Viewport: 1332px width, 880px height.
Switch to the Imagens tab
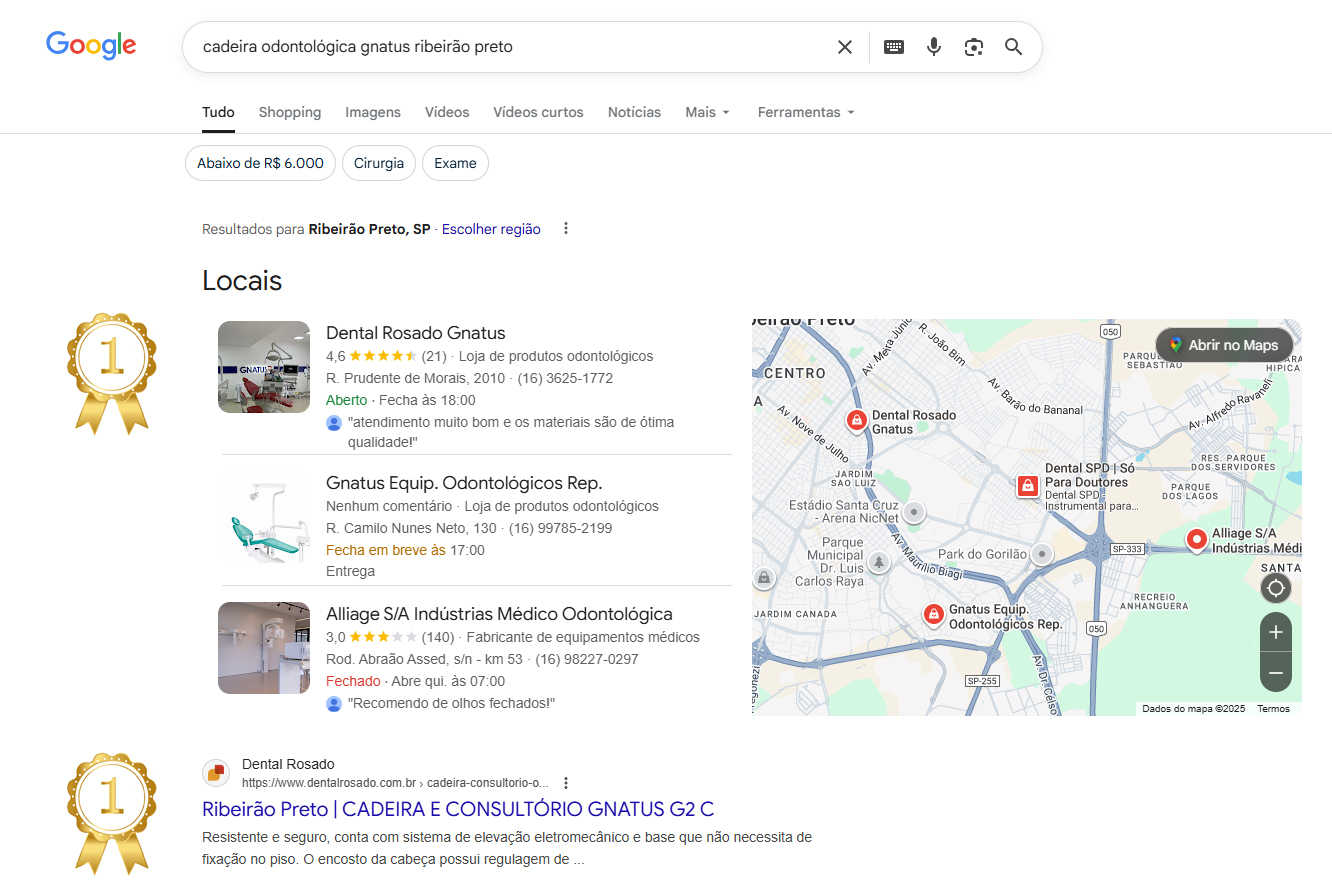tap(373, 112)
